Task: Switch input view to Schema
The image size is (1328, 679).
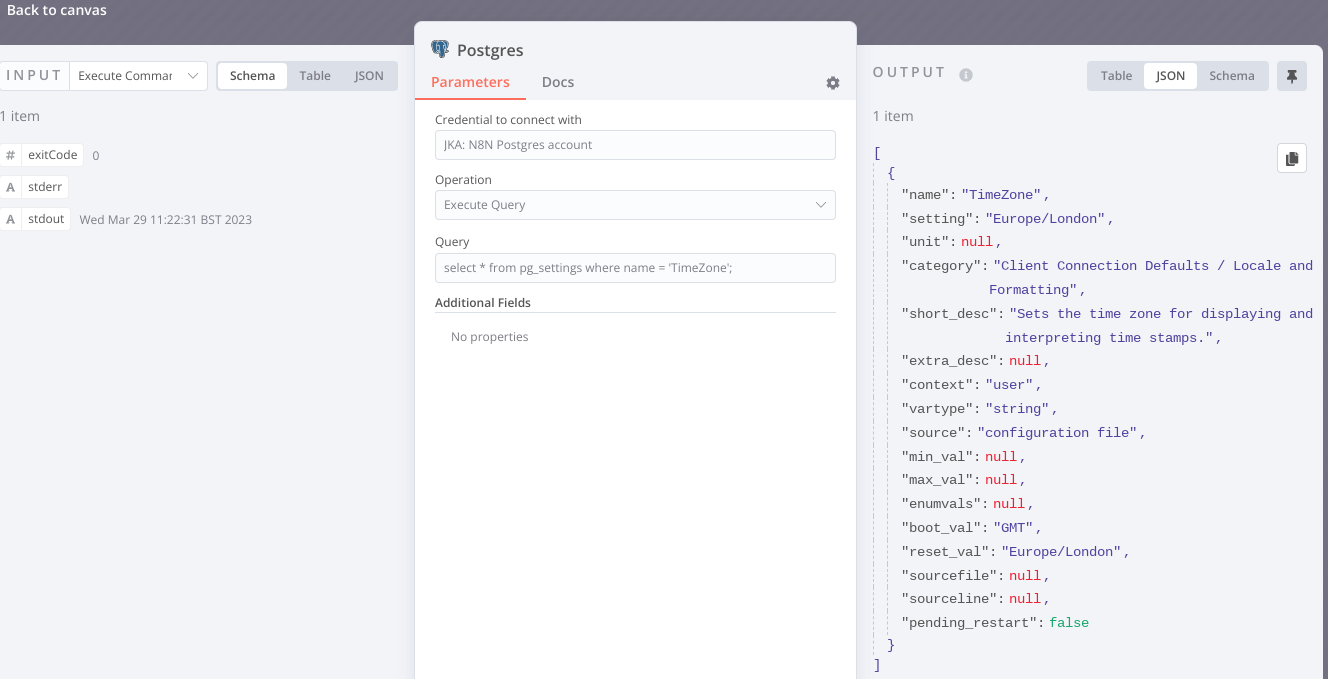Action: pyautogui.click(x=252, y=76)
